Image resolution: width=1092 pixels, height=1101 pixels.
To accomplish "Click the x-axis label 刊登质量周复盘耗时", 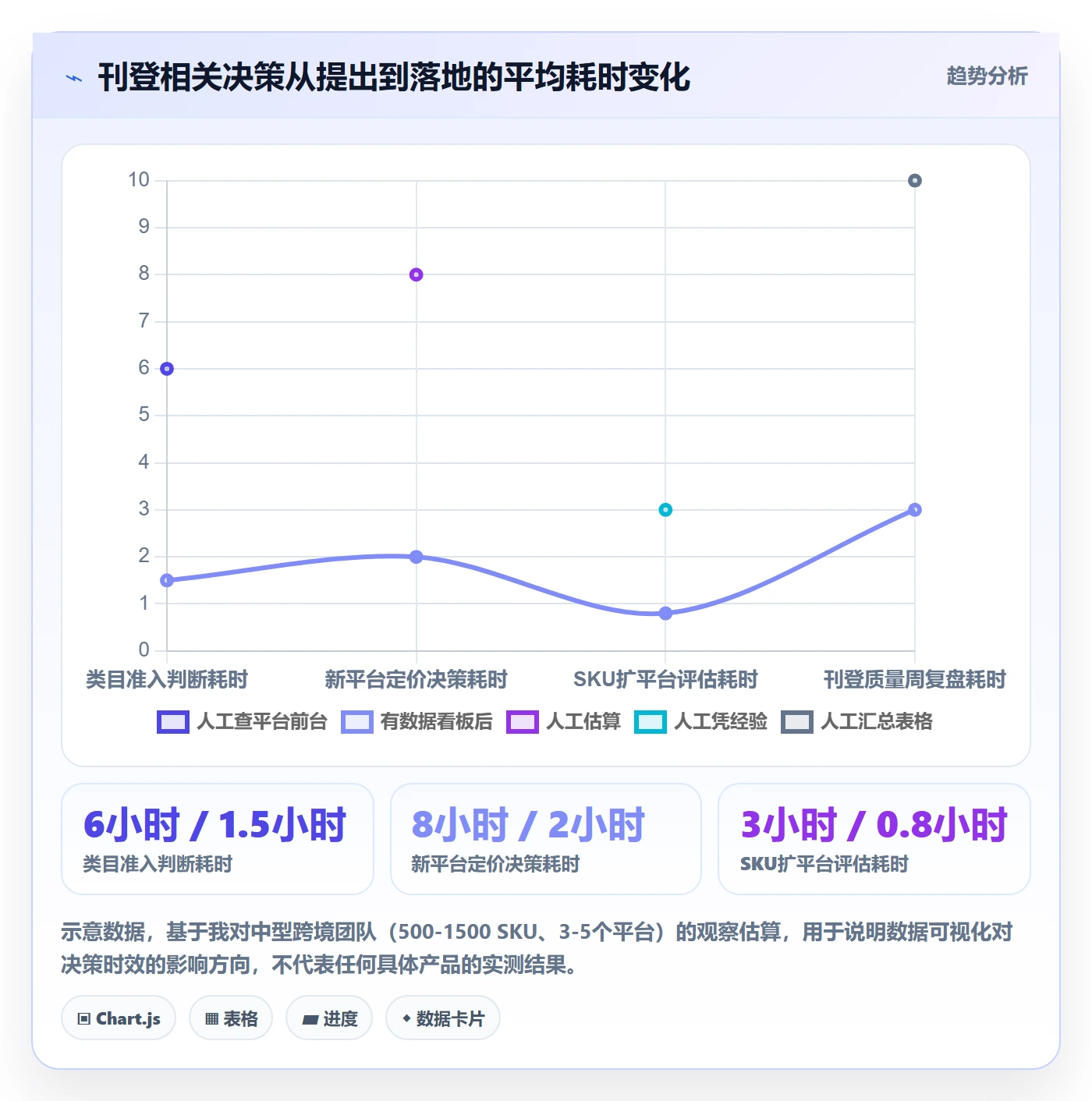I will point(915,679).
